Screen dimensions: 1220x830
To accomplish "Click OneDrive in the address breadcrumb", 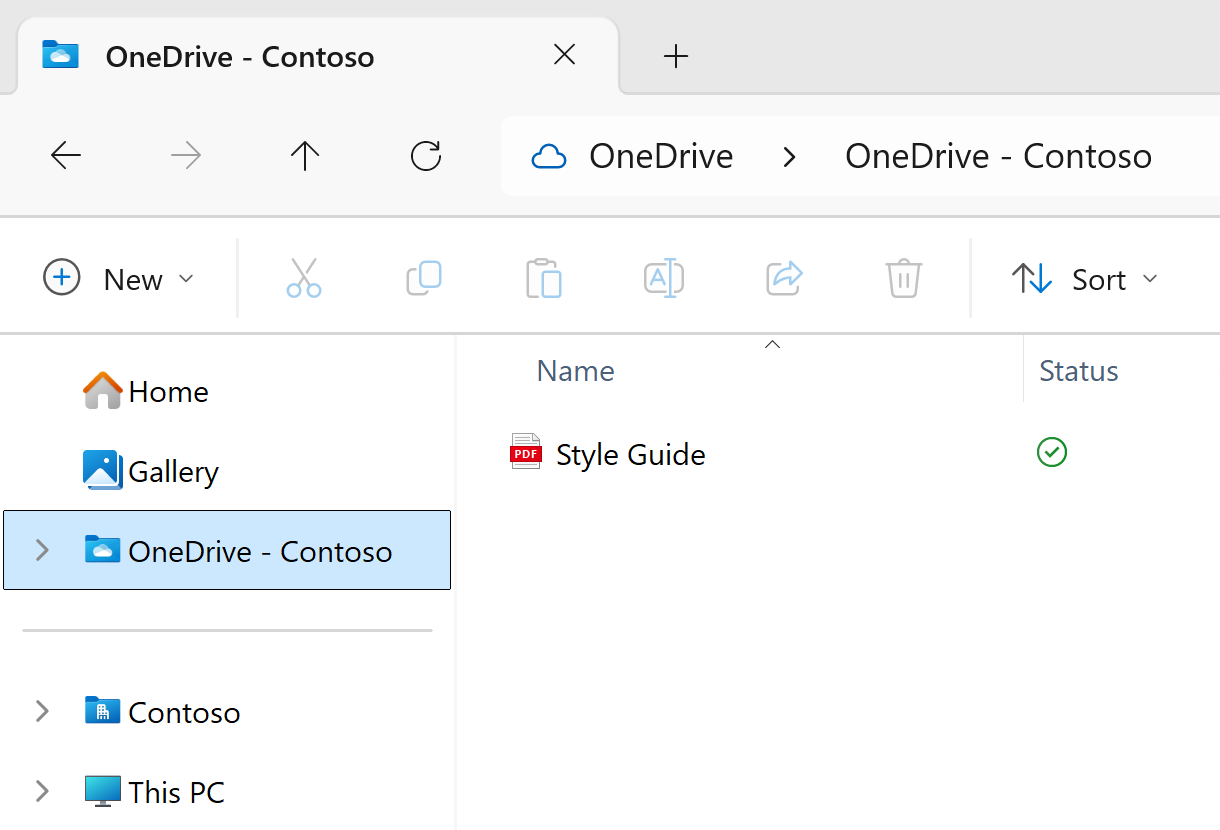I will [660, 157].
